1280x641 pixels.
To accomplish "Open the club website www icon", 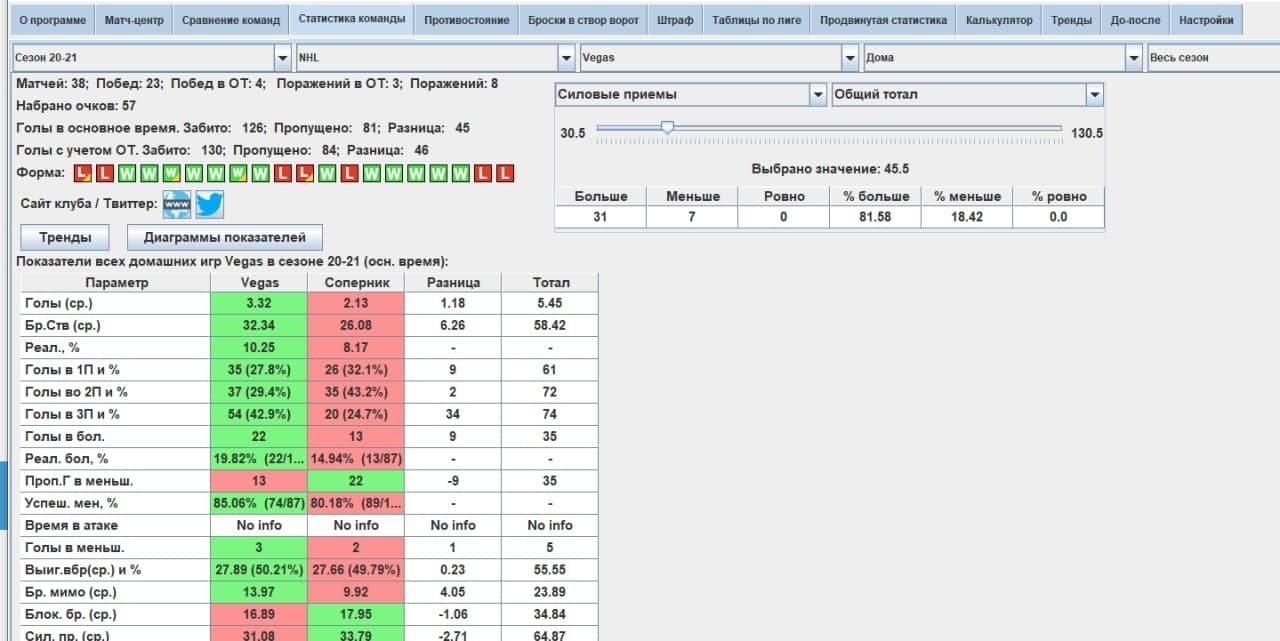I will (x=177, y=204).
